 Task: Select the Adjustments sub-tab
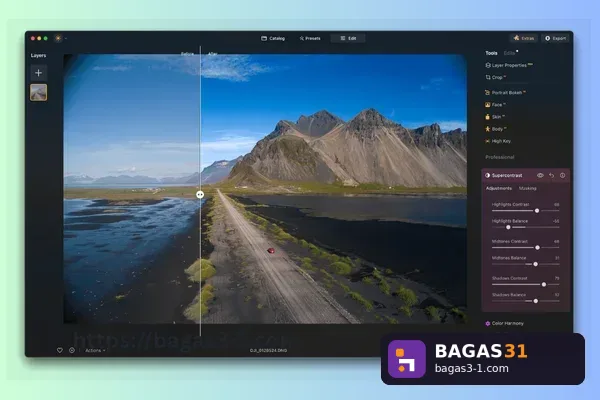(499, 188)
